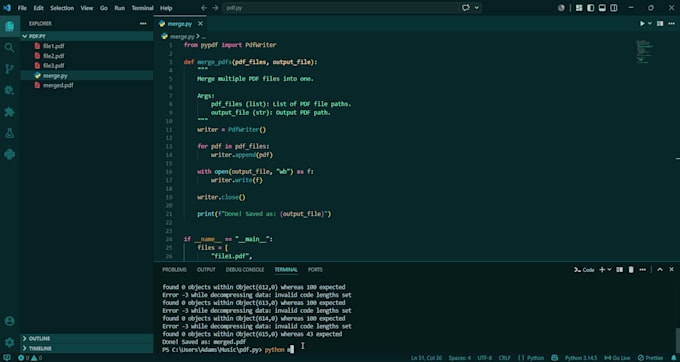
Task: Click the Ln 31, Col 36 status item
Action: (x=427, y=358)
